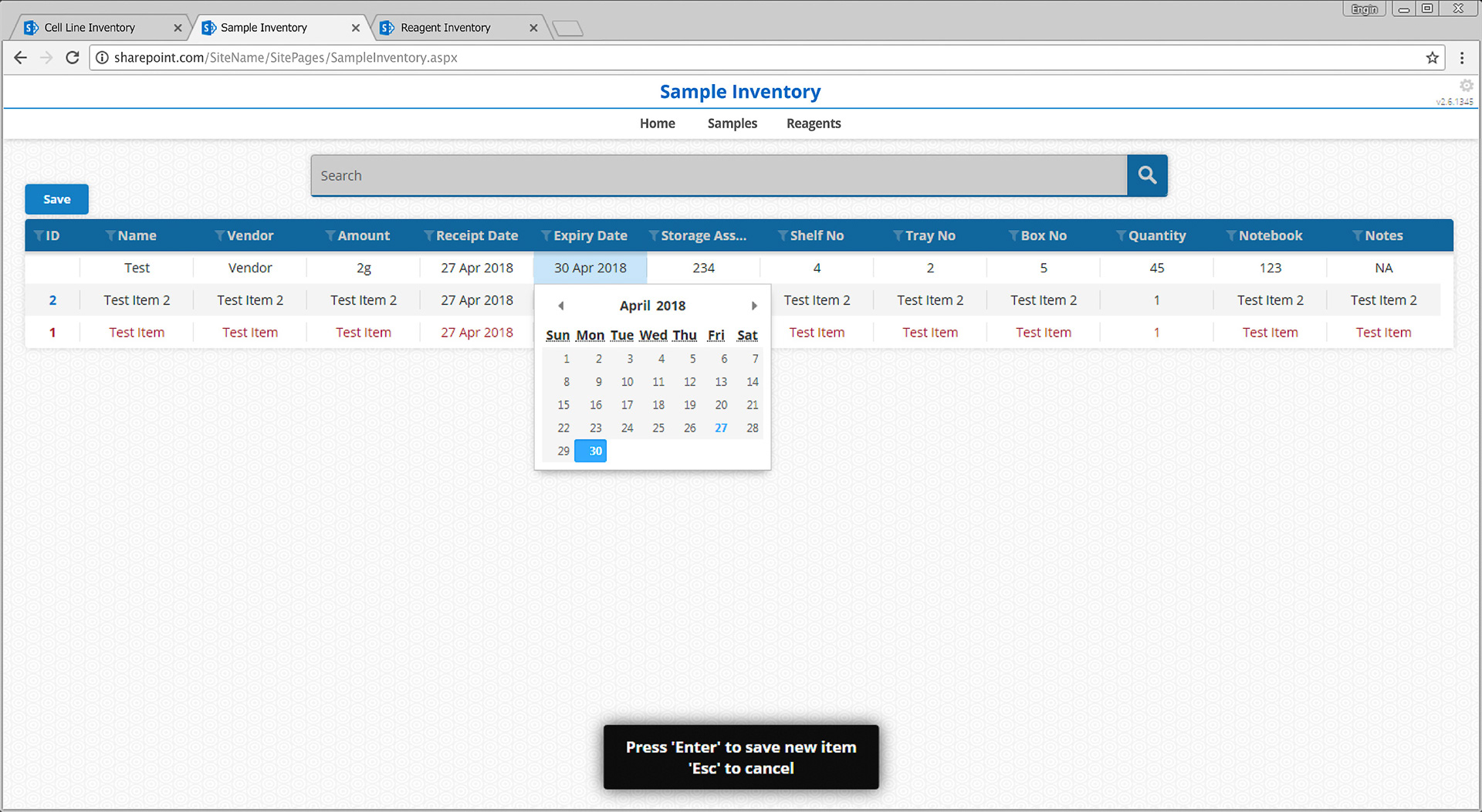Open a new browser tab
1482x812 pixels.
click(x=568, y=29)
